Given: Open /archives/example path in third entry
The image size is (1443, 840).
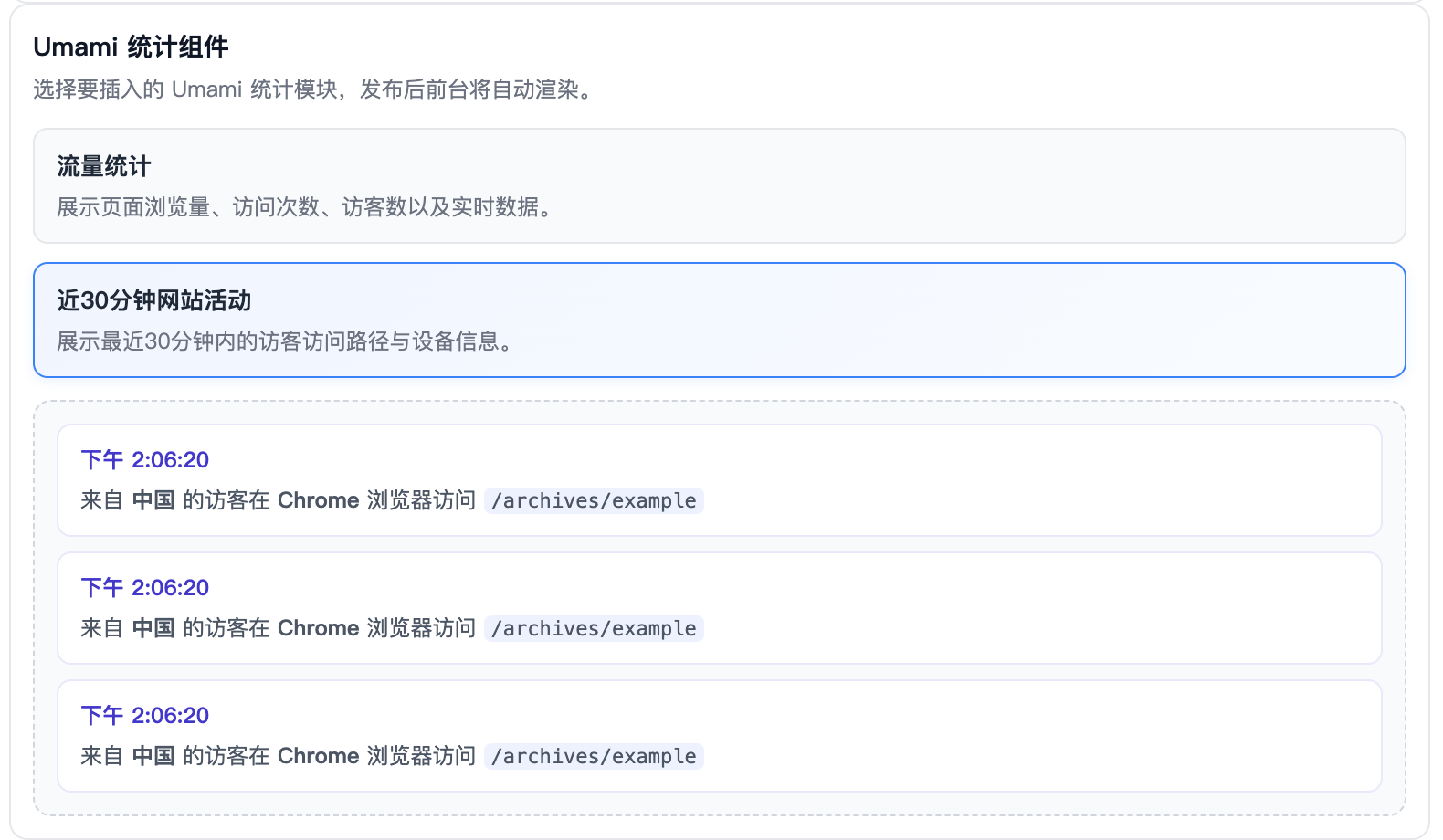Looking at the screenshot, I should click(594, 756).
